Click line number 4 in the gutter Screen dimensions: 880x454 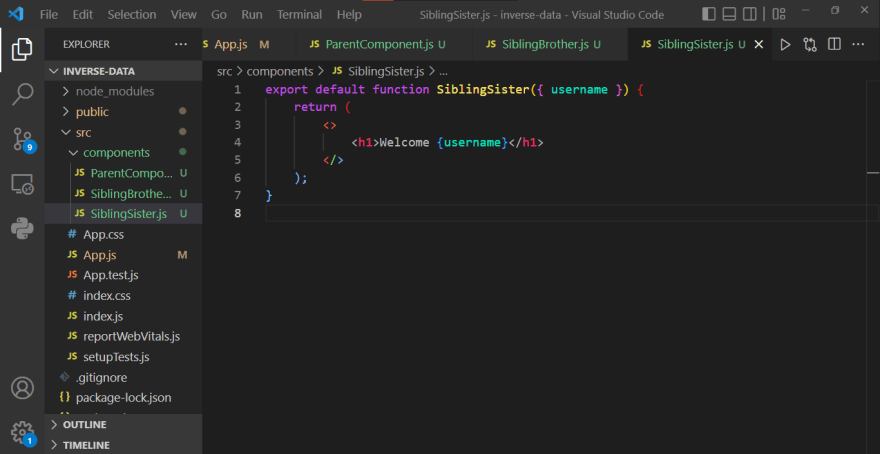(x=237, y=143)
